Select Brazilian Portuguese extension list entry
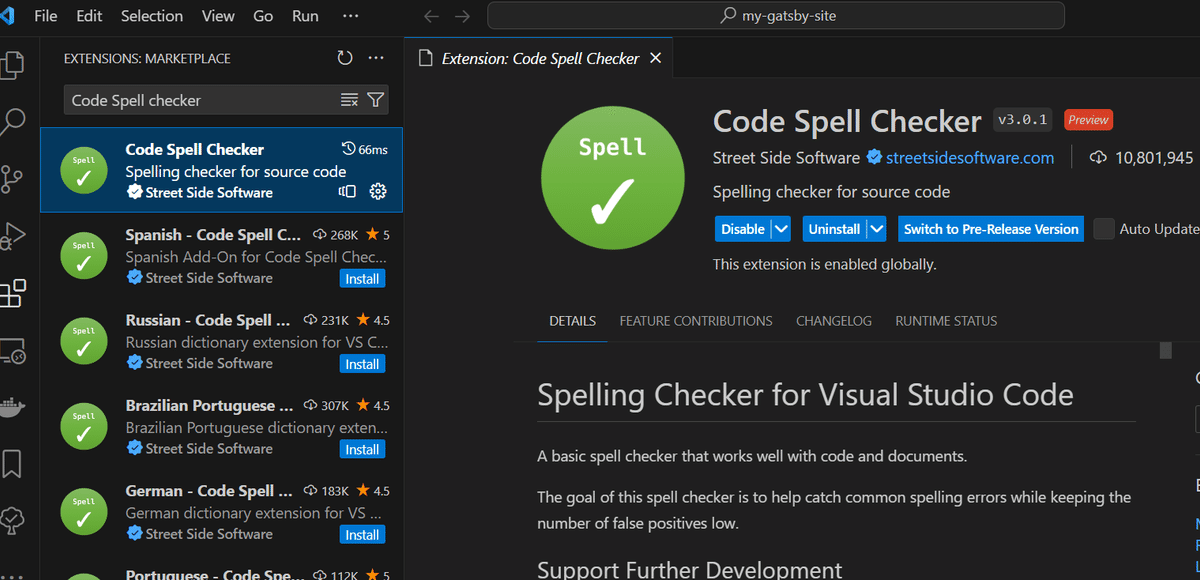The width and height of the screenshot is (1200, 580). [221, 427]
